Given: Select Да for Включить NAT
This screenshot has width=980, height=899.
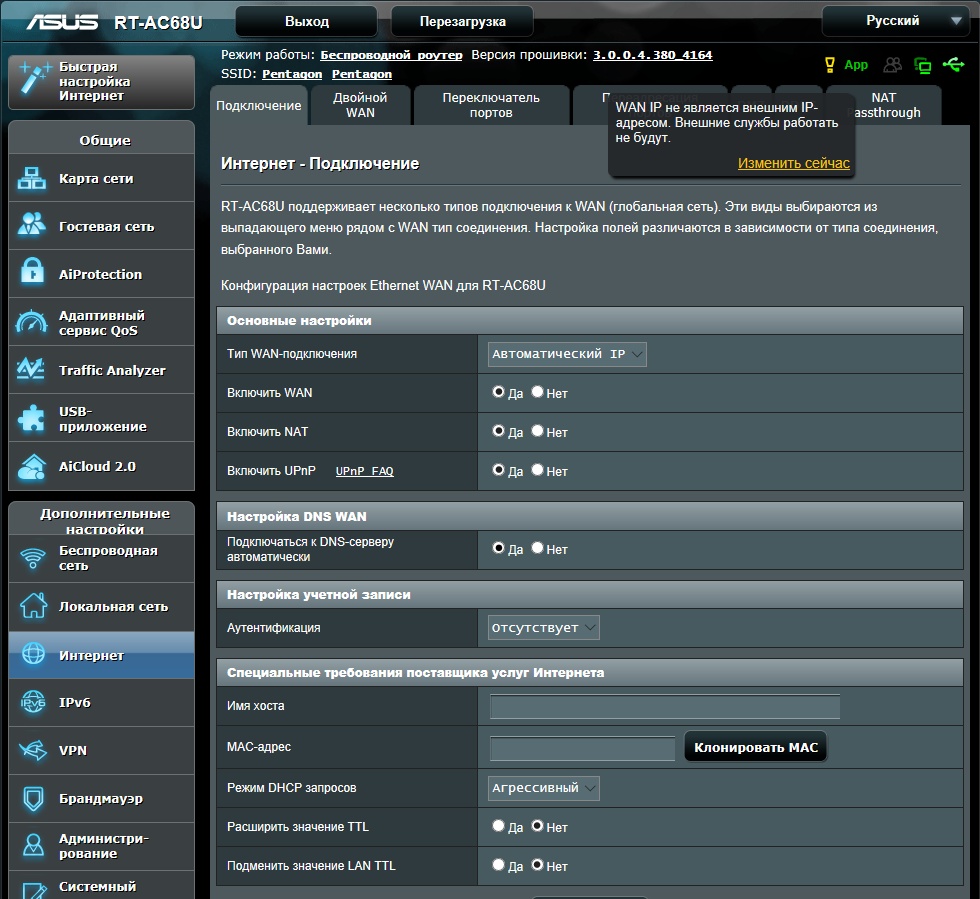Looking at the screenshot, I should click(498, 431).
